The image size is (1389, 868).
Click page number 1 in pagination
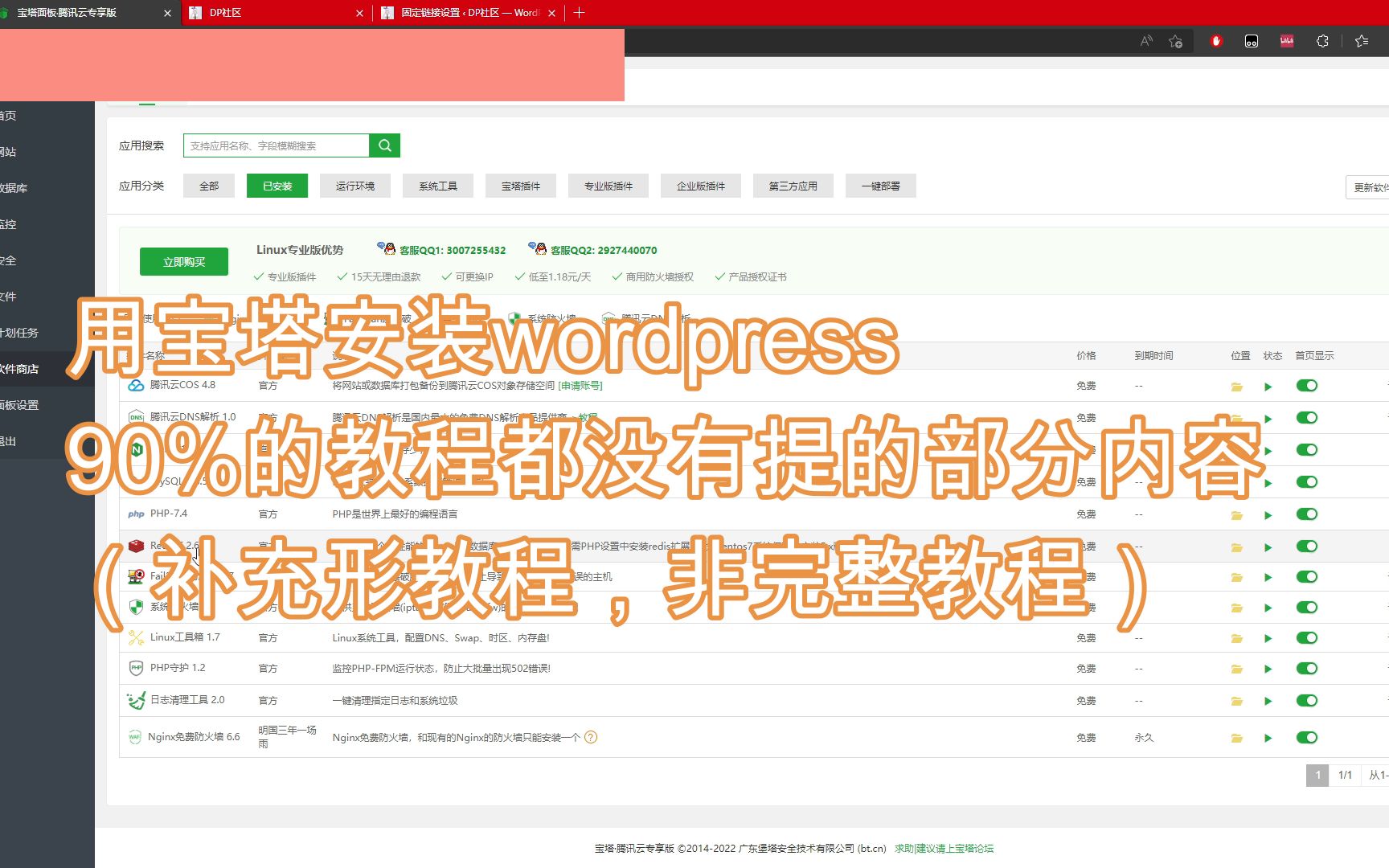pyautogui.click(x=1317, y=775)
